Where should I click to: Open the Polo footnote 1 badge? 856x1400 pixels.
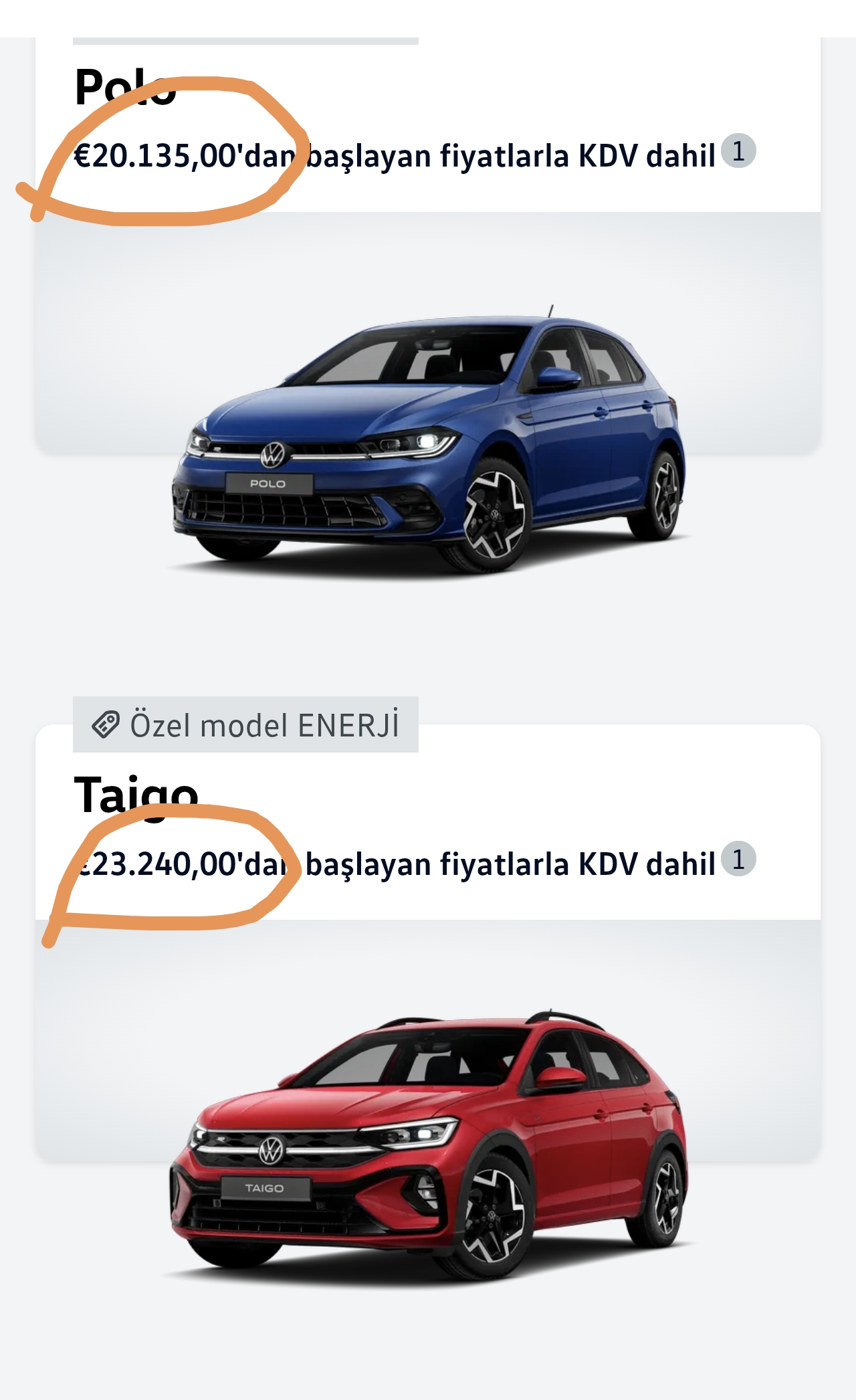point(738,151)
